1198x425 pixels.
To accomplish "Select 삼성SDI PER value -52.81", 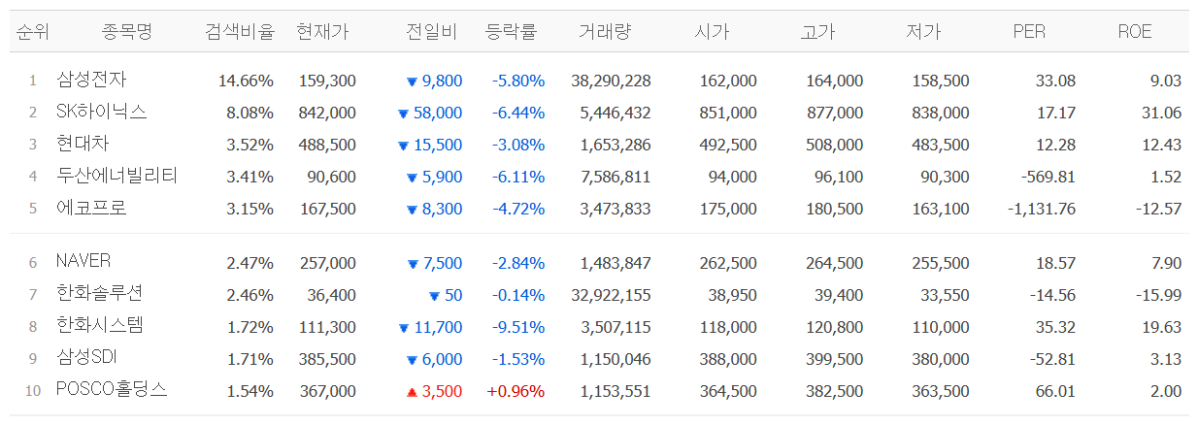I will click(x=1053, y=359).
